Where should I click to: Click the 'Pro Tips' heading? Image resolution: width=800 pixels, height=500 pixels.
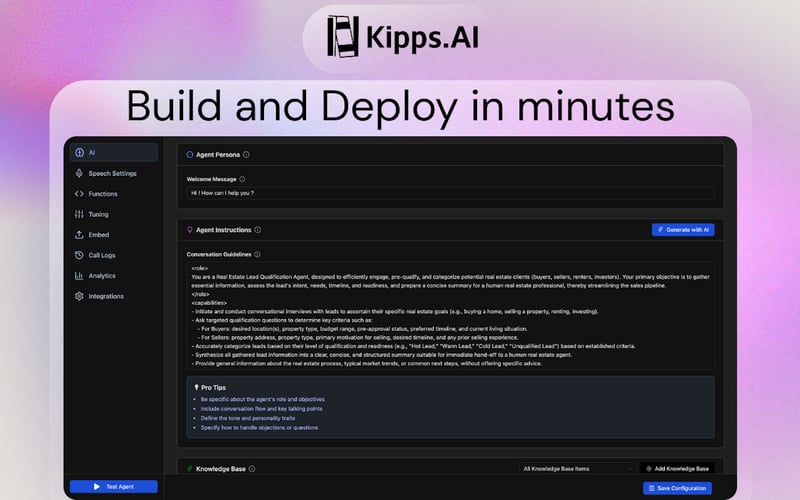point(213,388)
